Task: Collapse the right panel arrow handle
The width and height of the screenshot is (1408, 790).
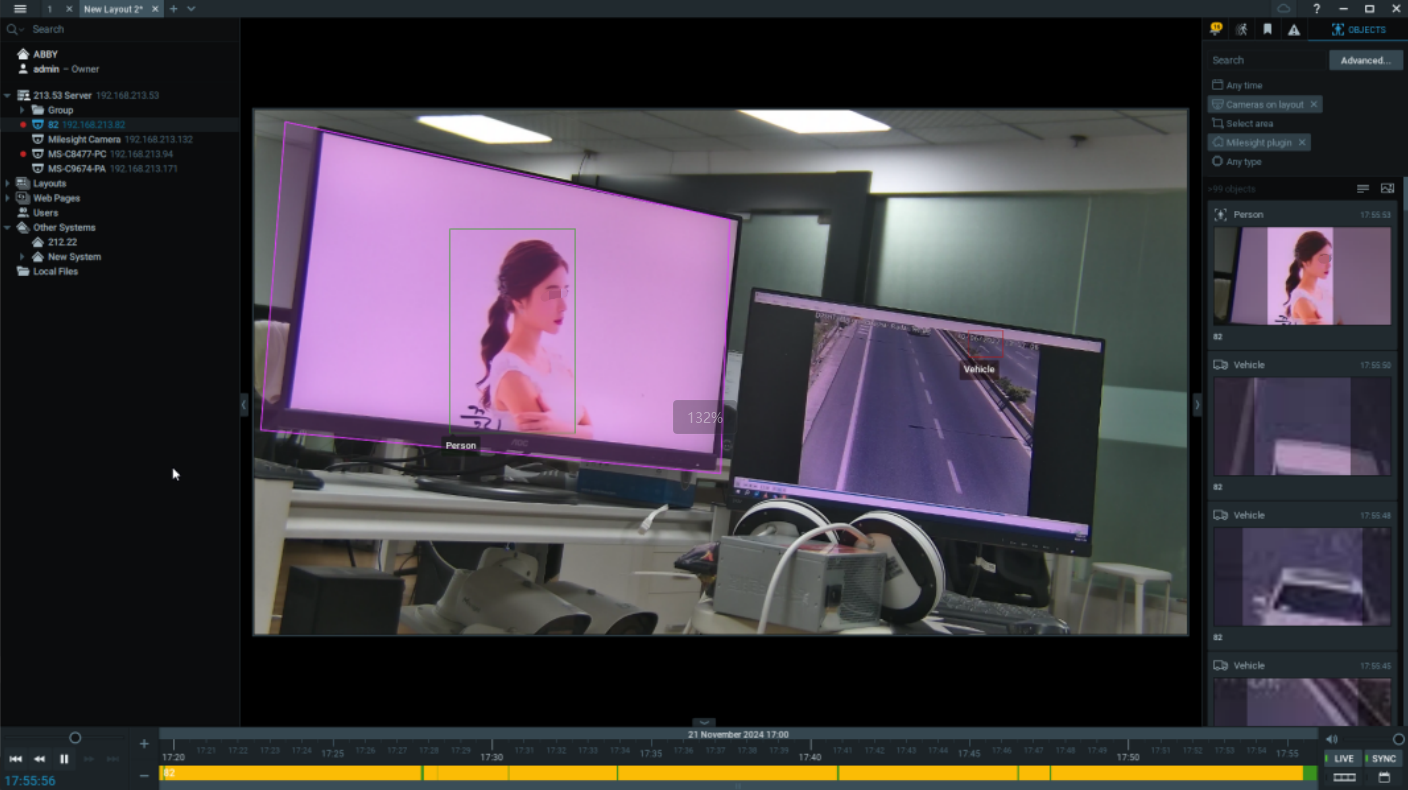Action: pyautogui.click(x=1197, y=405)
